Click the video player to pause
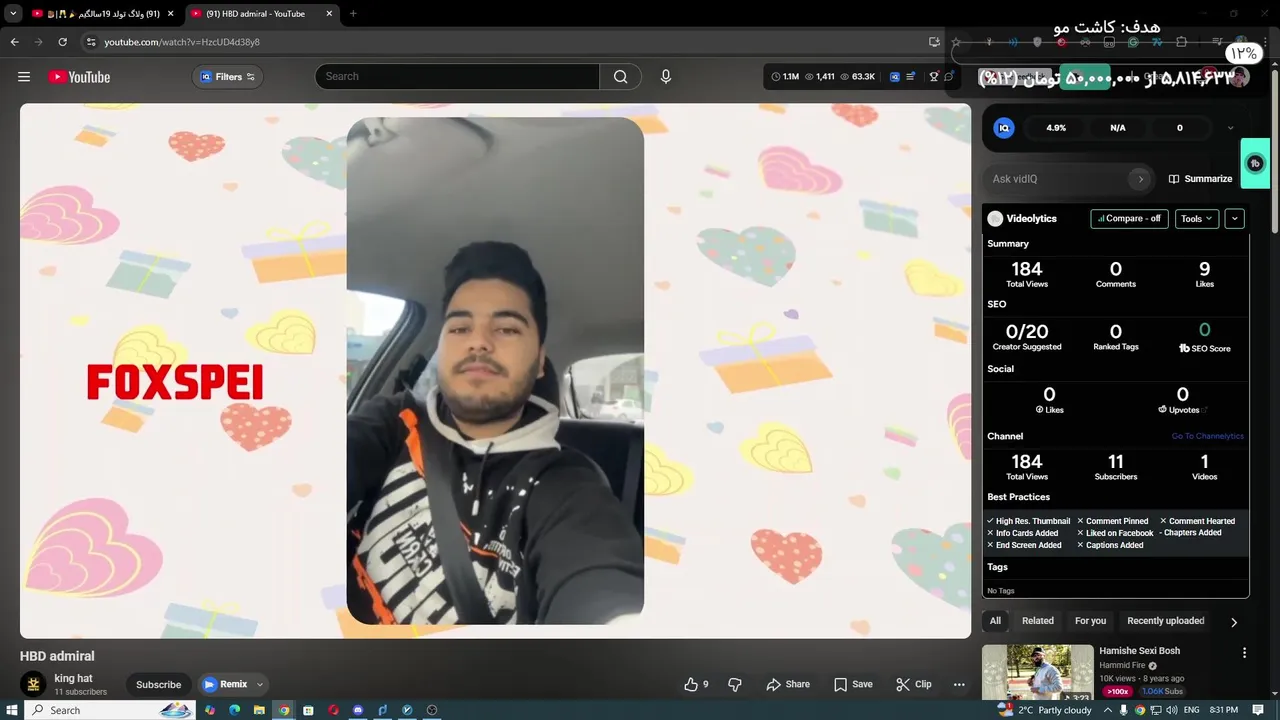1280x720 pixels. [x=495, y=371]
